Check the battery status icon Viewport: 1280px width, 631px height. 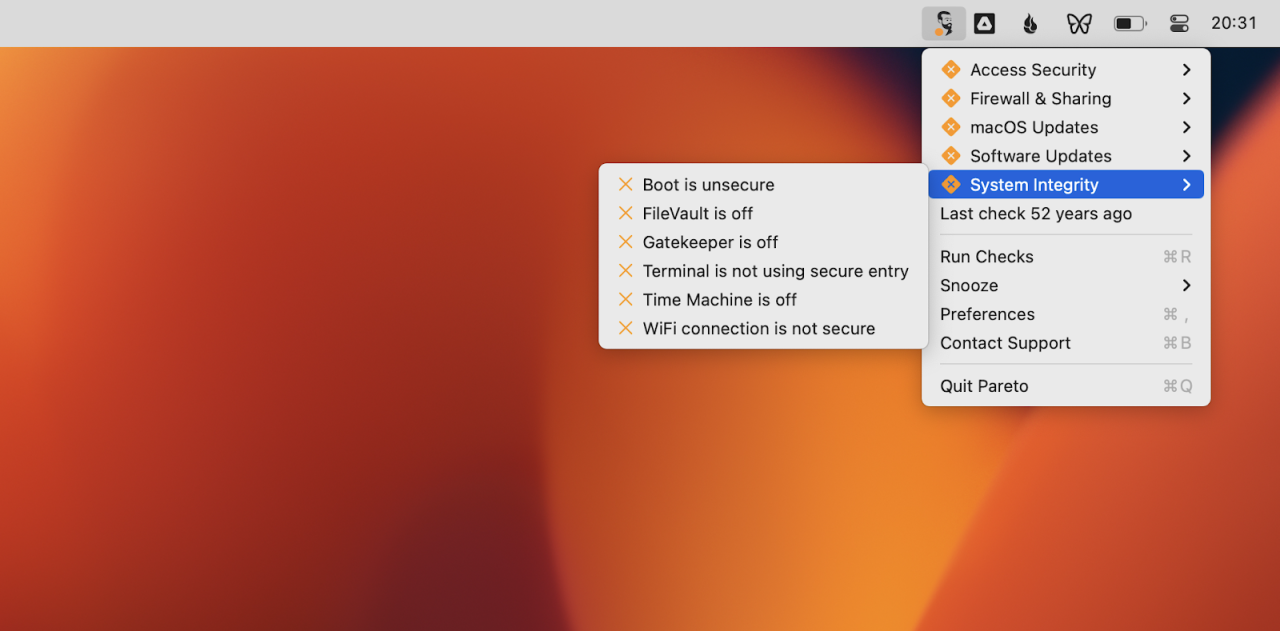[1130, 23]
